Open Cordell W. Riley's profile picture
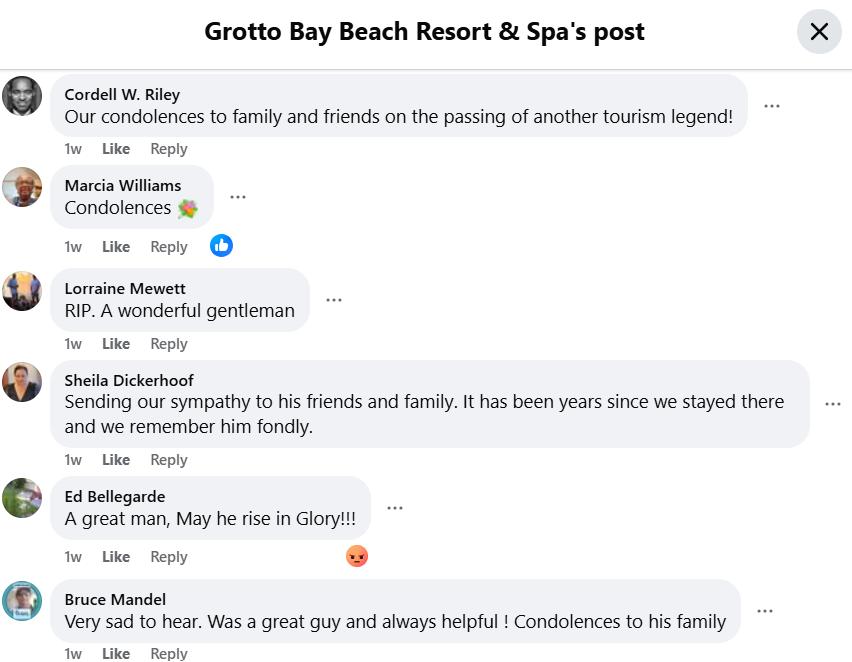 coord(22,96)
